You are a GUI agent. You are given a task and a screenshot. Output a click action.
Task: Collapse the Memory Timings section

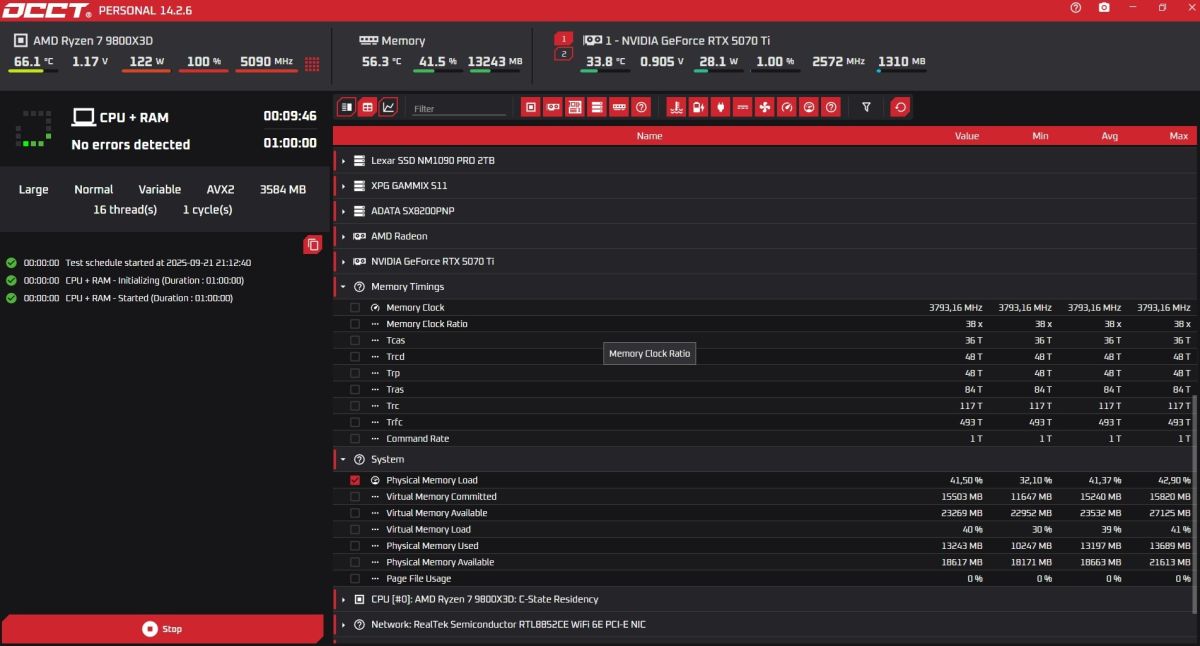pos(343,287)
